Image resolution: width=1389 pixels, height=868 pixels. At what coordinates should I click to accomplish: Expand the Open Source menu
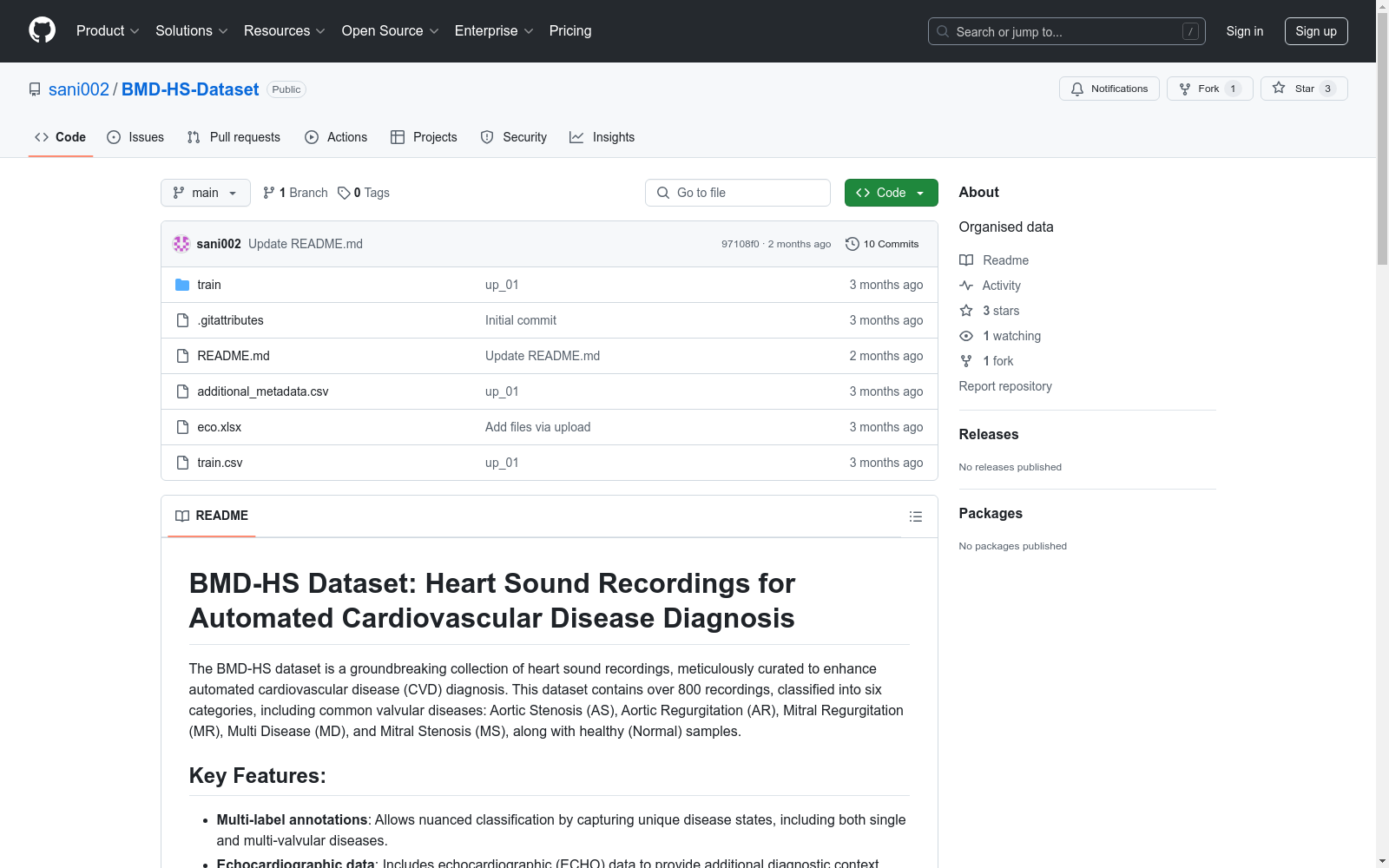391,31
